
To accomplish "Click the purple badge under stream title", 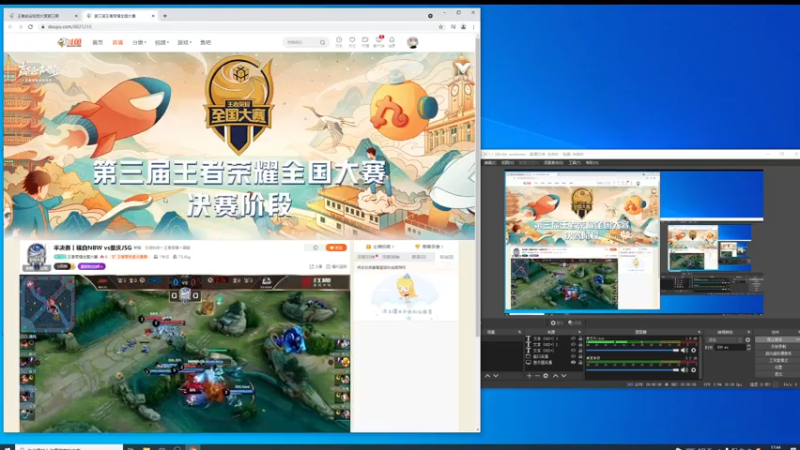I will click(92, 266).
